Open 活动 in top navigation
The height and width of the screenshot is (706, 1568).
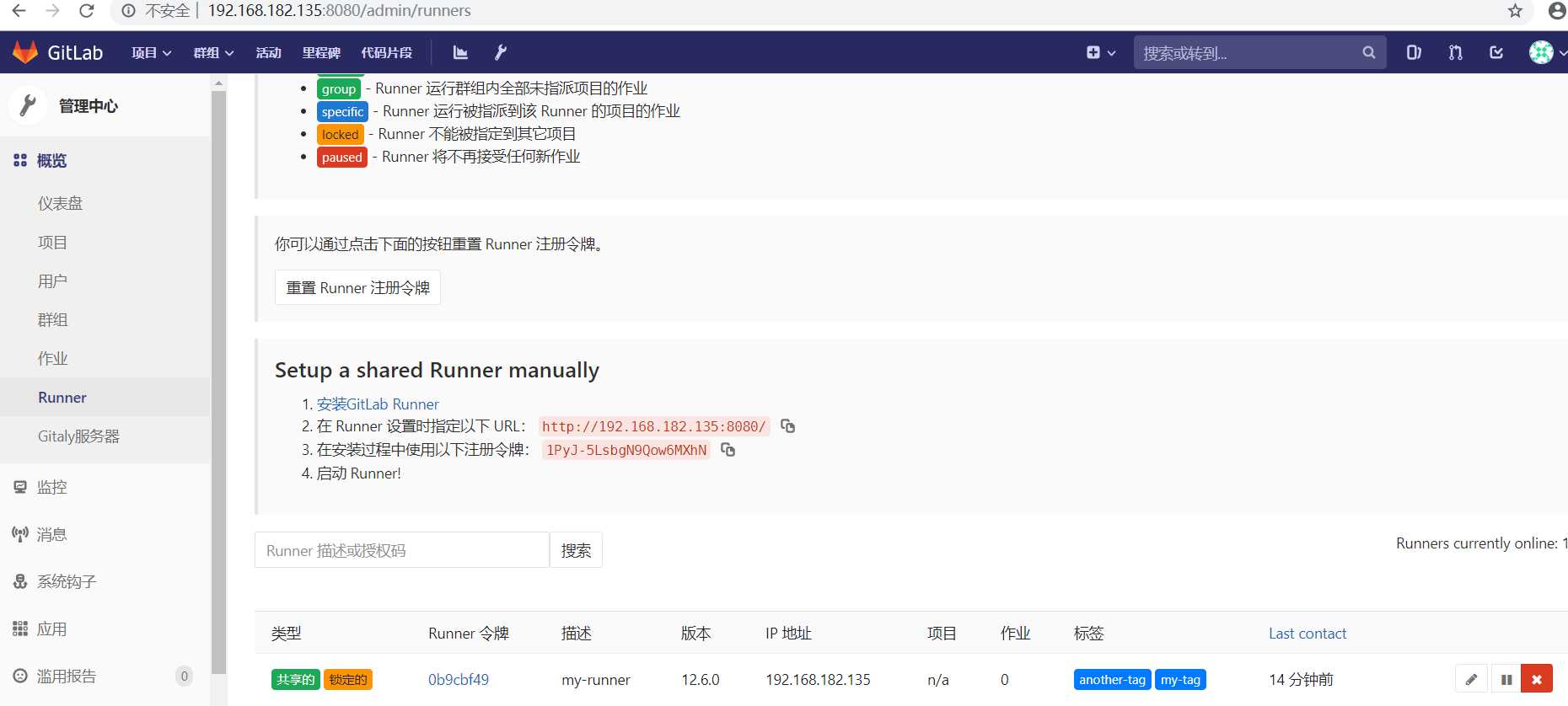(x=268, y=52)
